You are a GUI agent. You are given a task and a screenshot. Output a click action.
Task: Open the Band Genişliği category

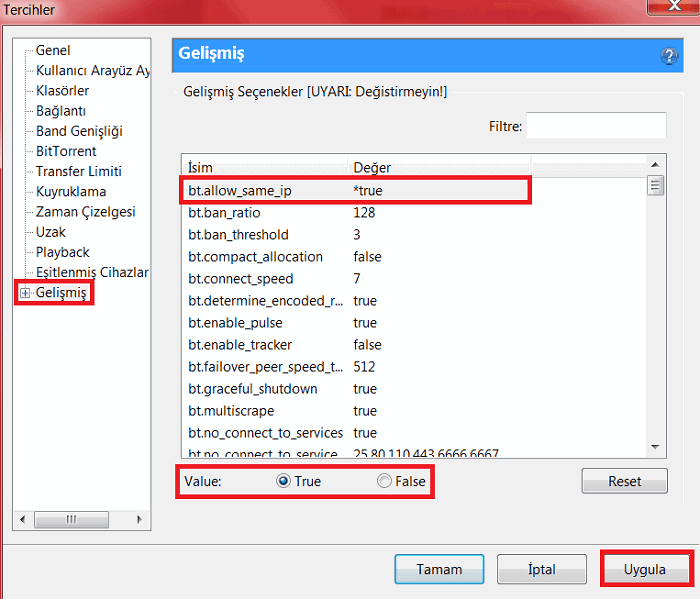(x=79, y=131)
